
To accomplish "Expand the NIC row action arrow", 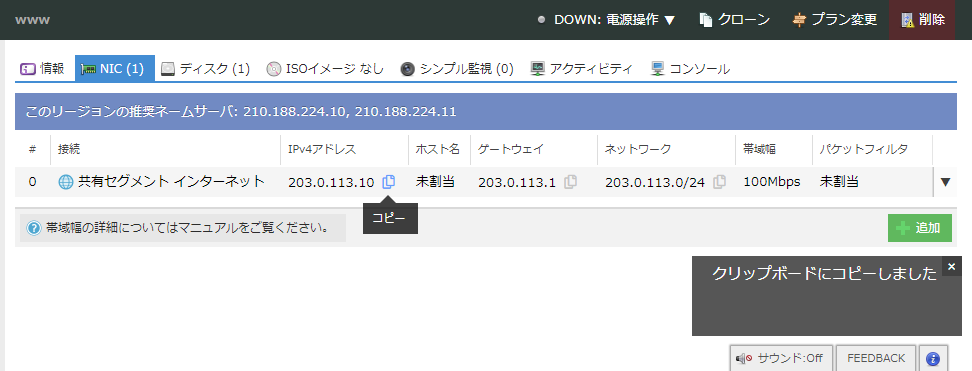I will (945, 182).
